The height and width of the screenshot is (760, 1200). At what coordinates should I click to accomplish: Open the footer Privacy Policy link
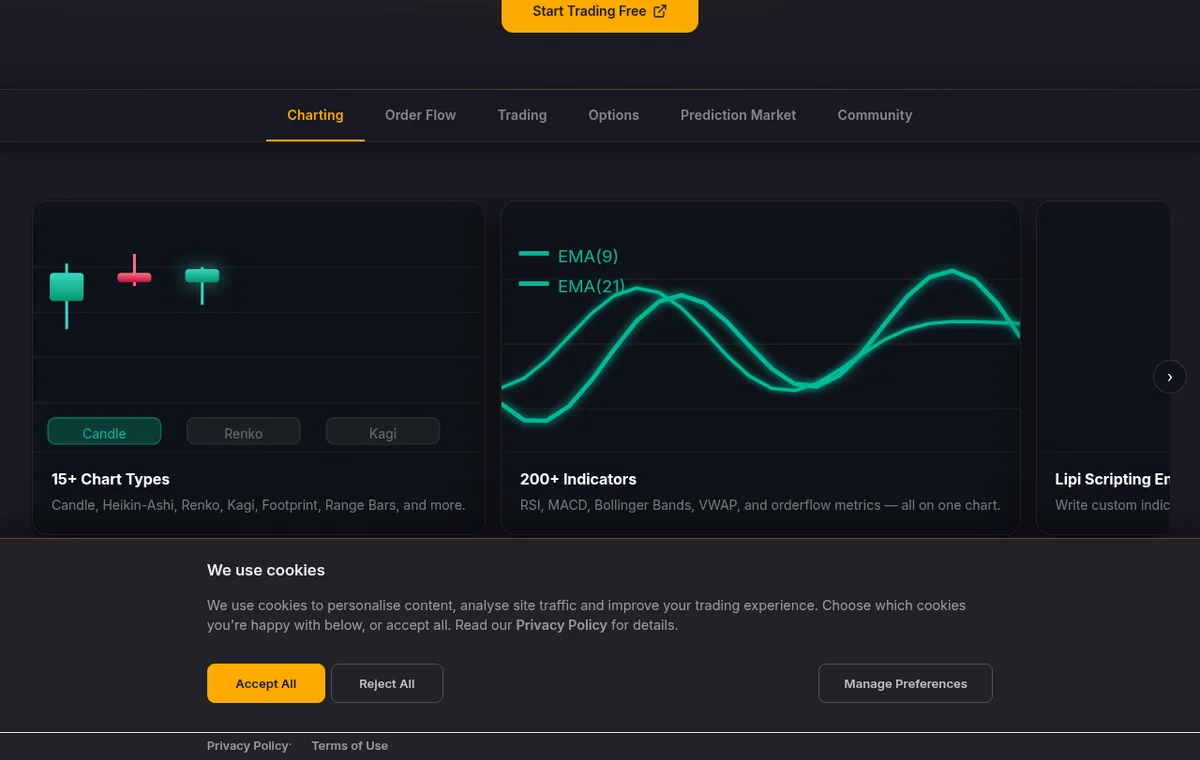click(x=248, y=746)
